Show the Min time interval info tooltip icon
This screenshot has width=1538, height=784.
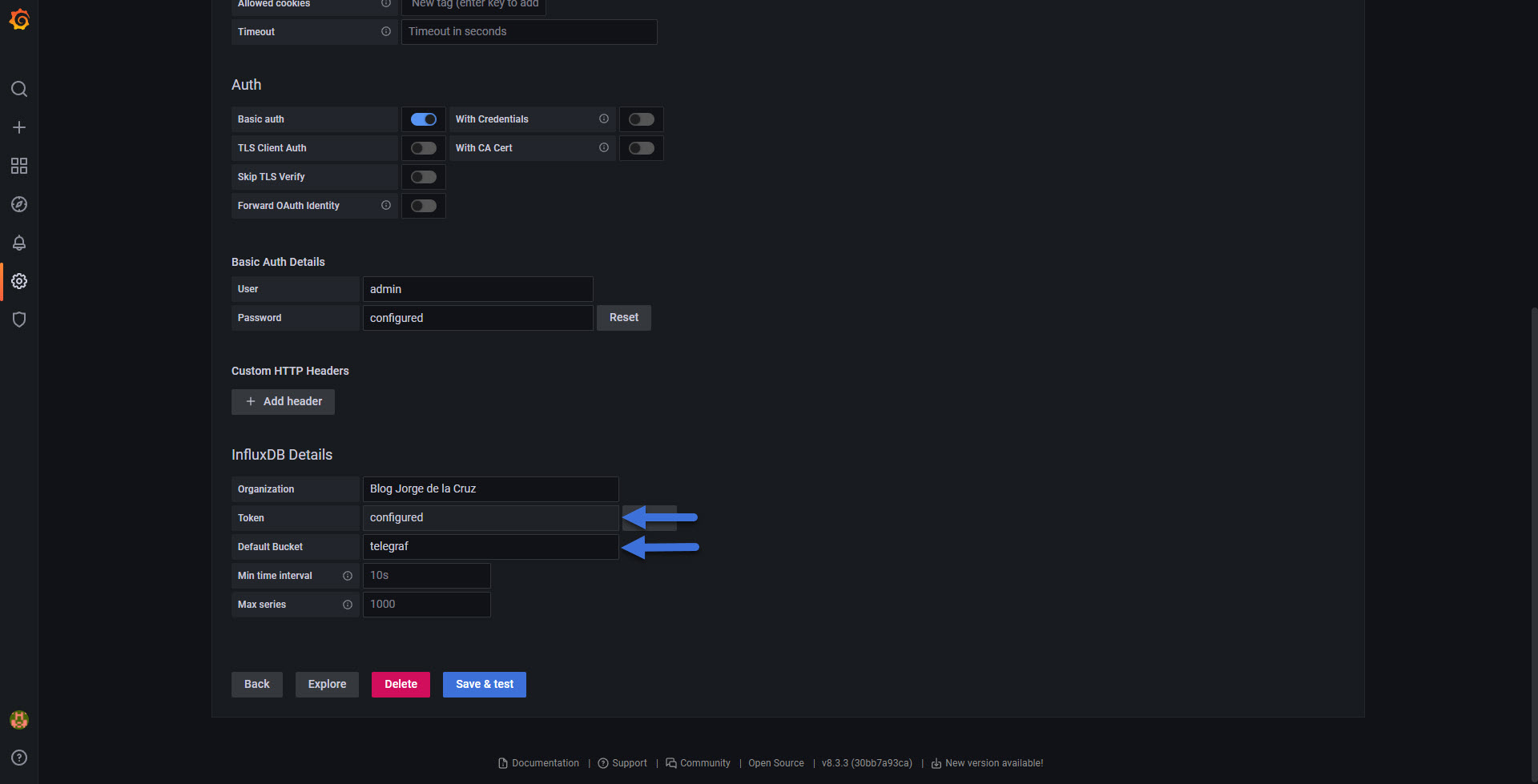pos(348,576)
